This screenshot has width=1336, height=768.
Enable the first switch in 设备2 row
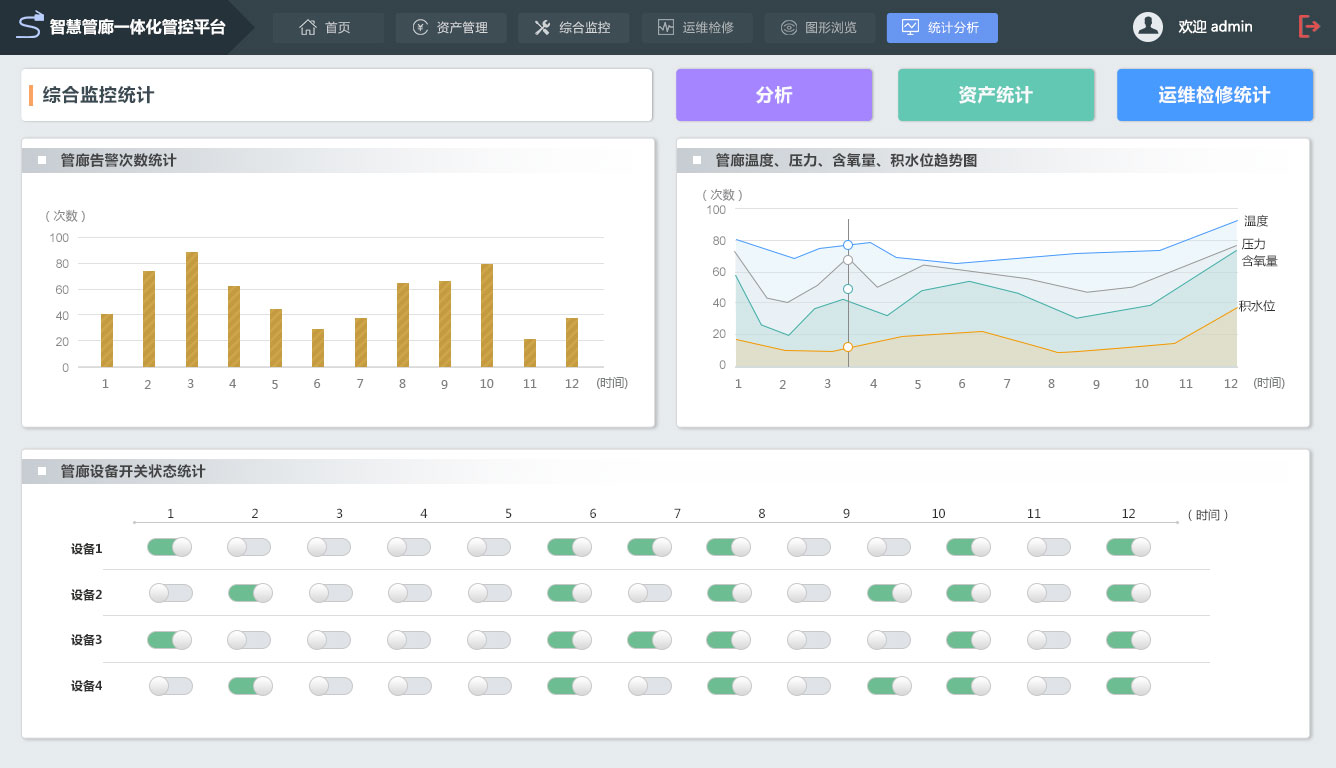coord(171,593)
